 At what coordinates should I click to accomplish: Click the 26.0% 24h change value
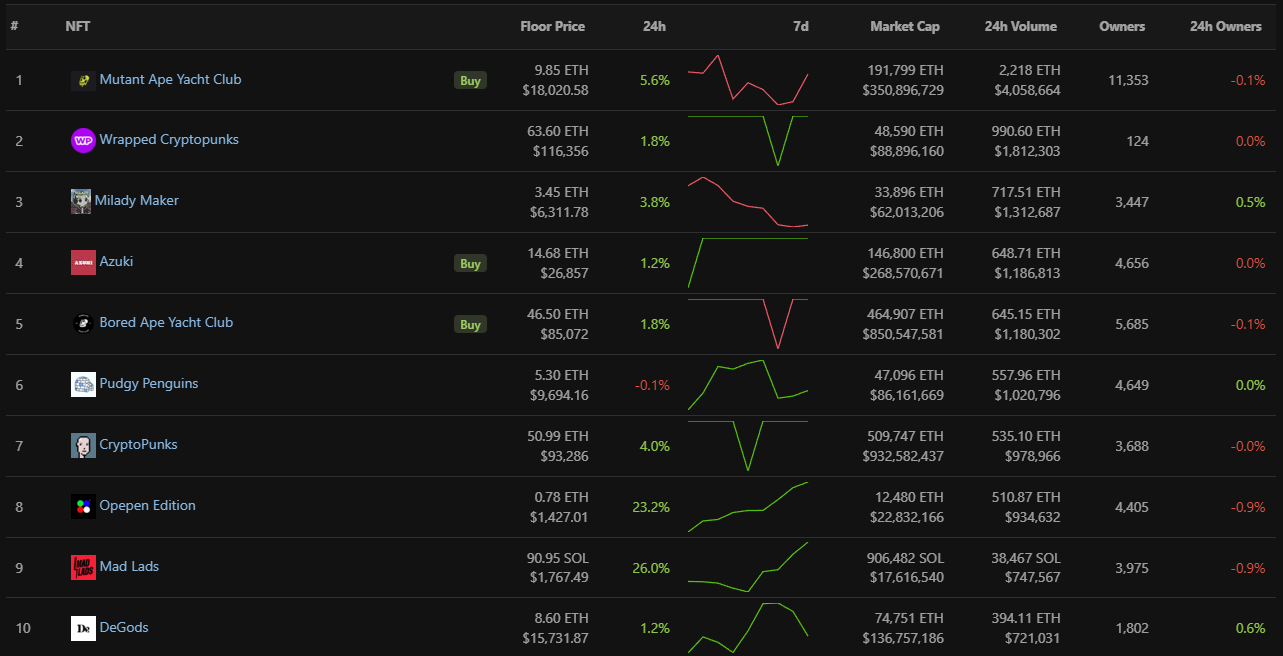pos(651,568)
